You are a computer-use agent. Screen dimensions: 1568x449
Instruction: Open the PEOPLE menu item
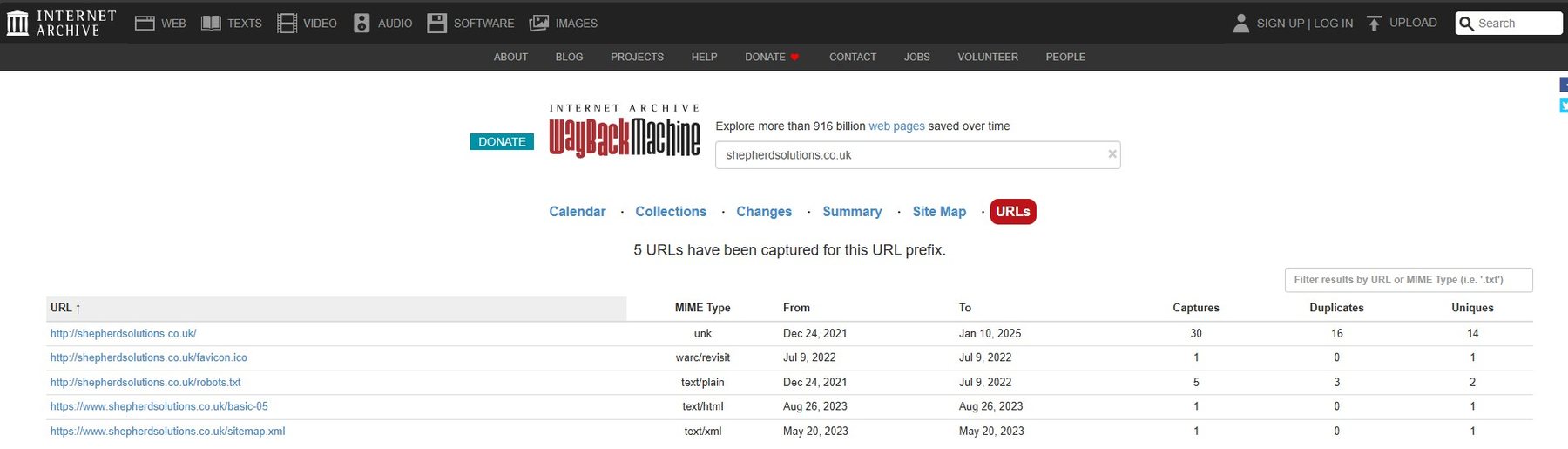click(1065, 57)
